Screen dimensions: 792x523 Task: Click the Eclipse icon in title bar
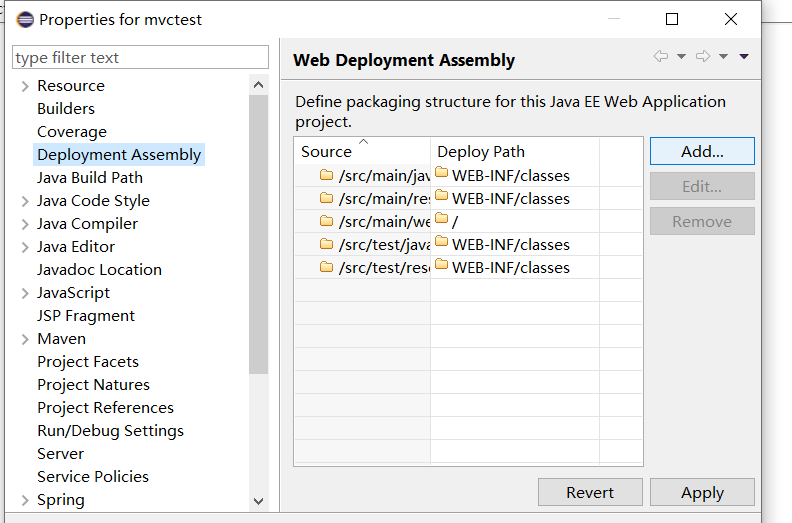point(23,19)
